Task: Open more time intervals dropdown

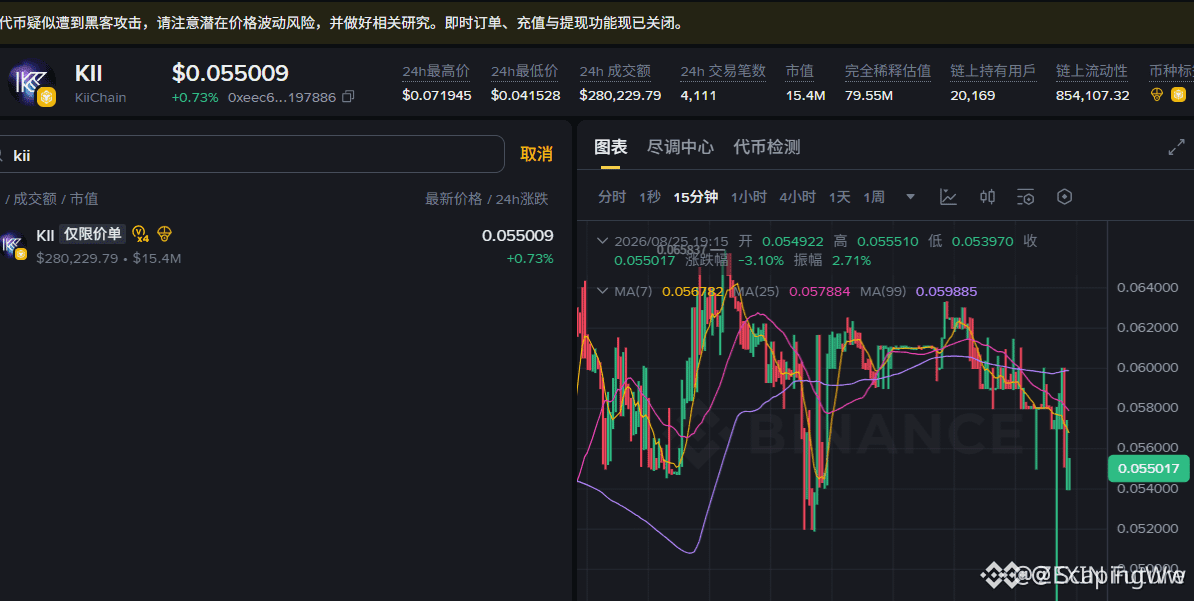Action: [x=910, y=197]
